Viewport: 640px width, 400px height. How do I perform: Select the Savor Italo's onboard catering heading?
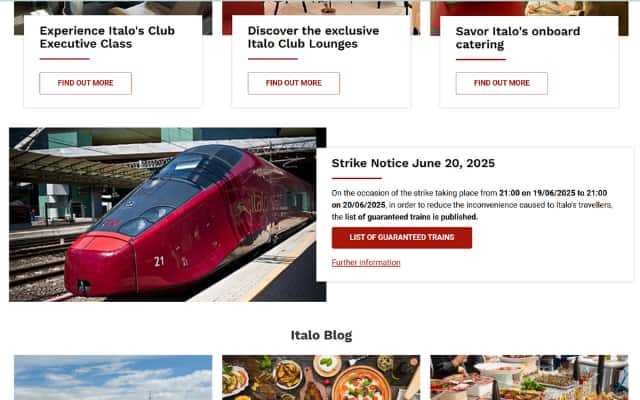(518, 38)
